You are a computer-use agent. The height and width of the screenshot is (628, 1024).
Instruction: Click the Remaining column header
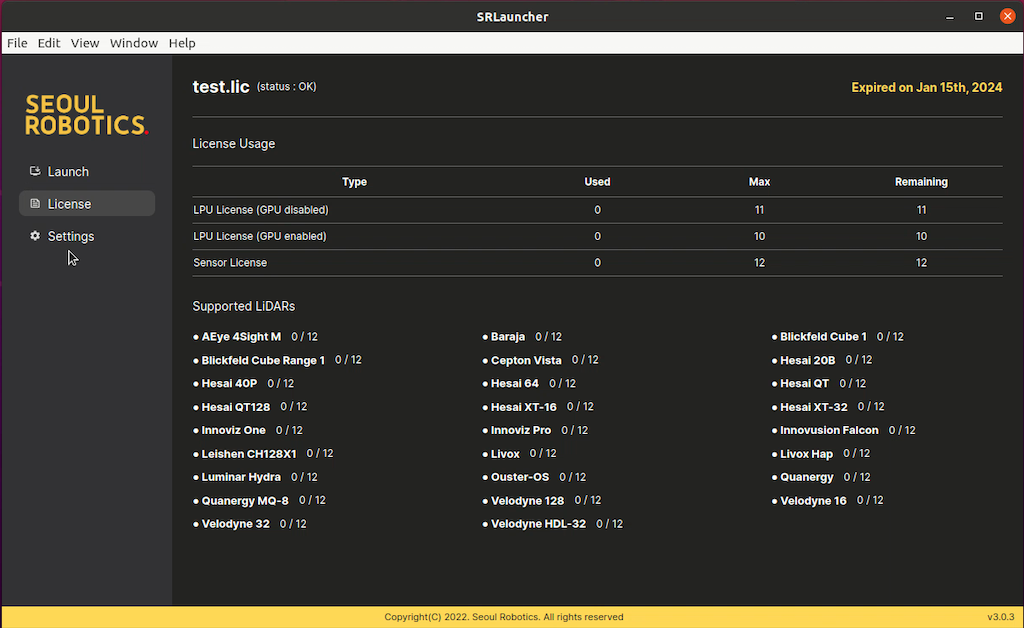(x=921, y=182)
